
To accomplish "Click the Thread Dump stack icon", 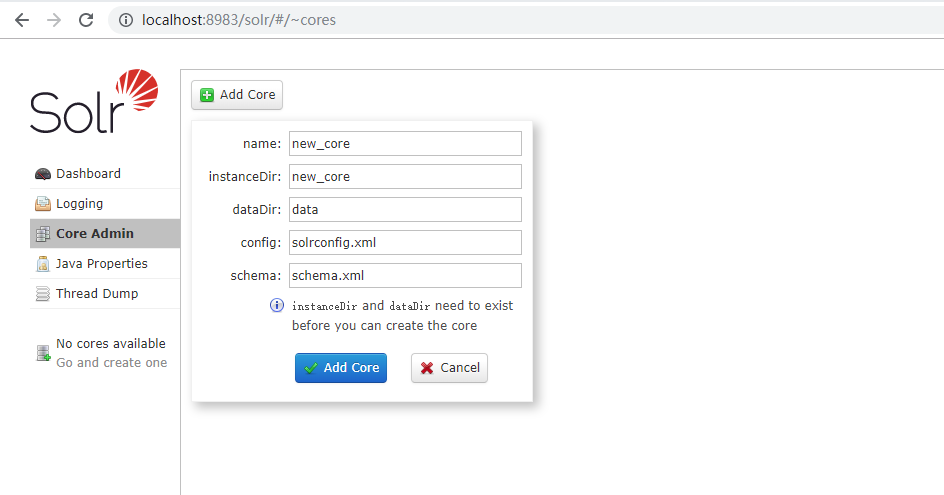I will [x=43, y=294].
